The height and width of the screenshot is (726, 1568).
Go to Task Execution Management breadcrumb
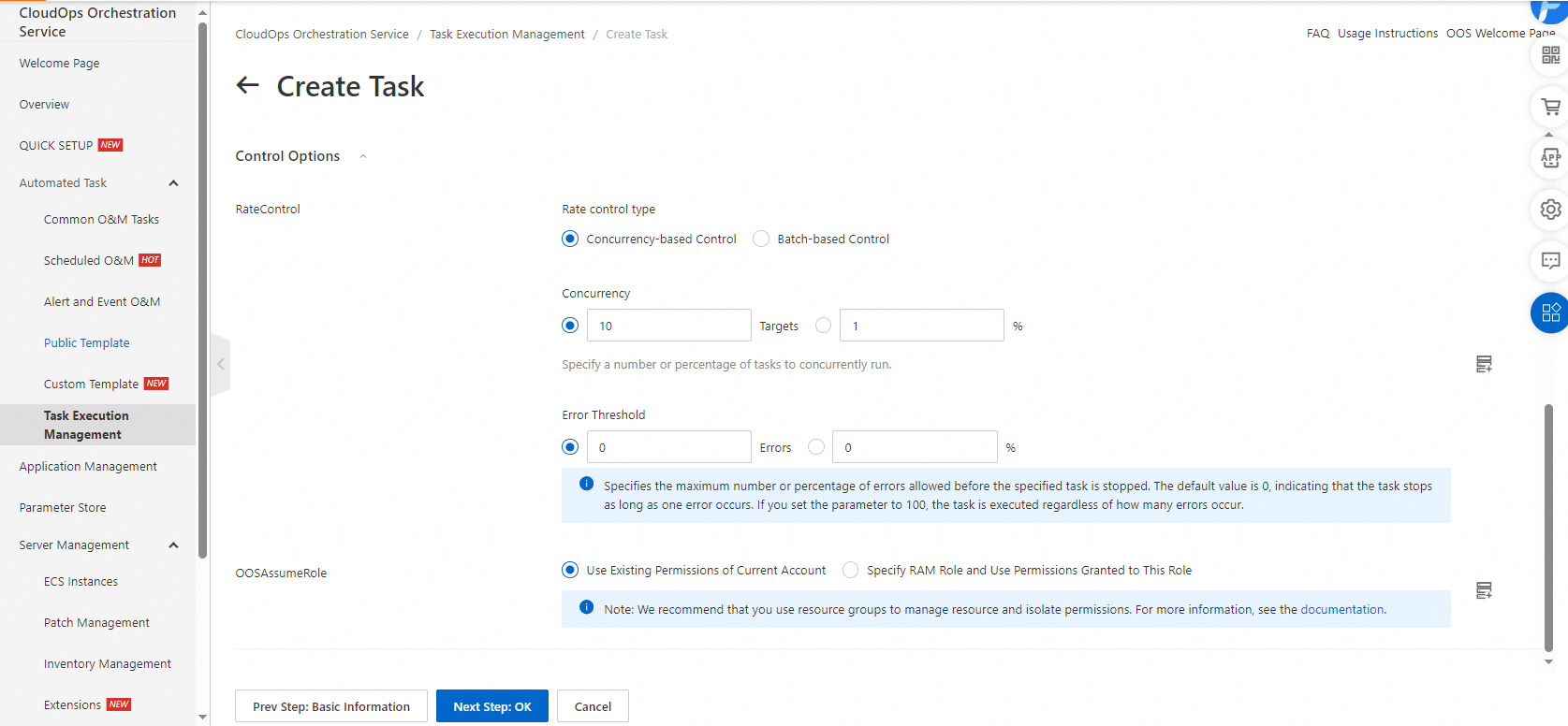click(x=507, y=35)
